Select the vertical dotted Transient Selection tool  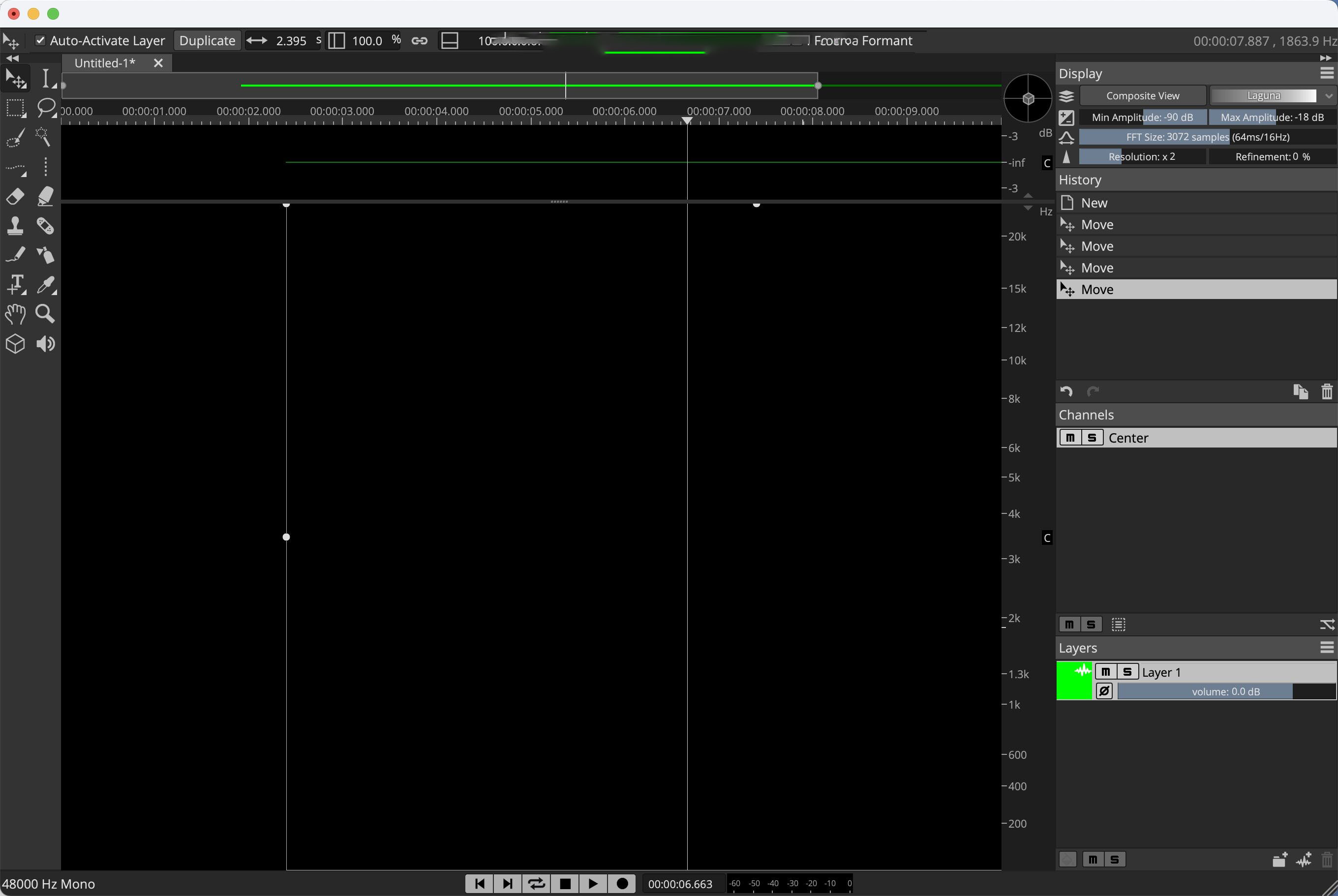click(46, 167)
